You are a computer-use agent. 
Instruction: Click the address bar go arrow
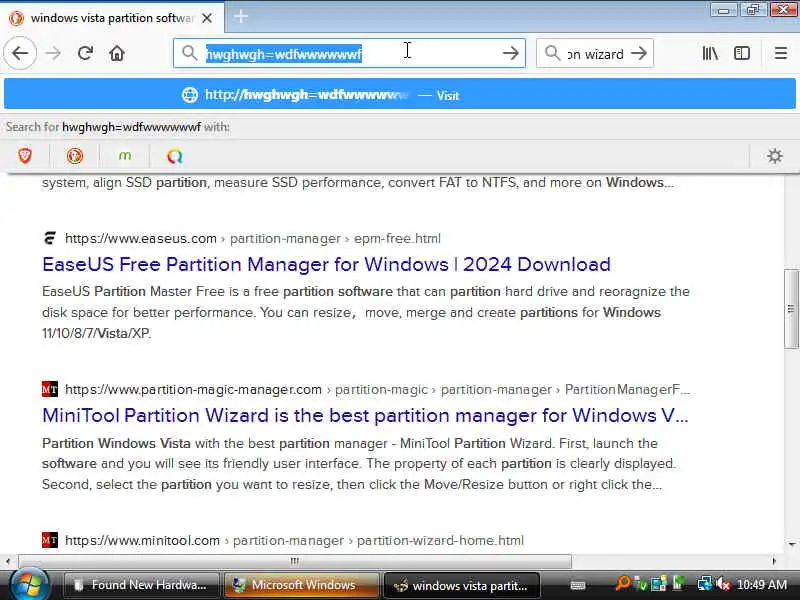pos(510,53)
